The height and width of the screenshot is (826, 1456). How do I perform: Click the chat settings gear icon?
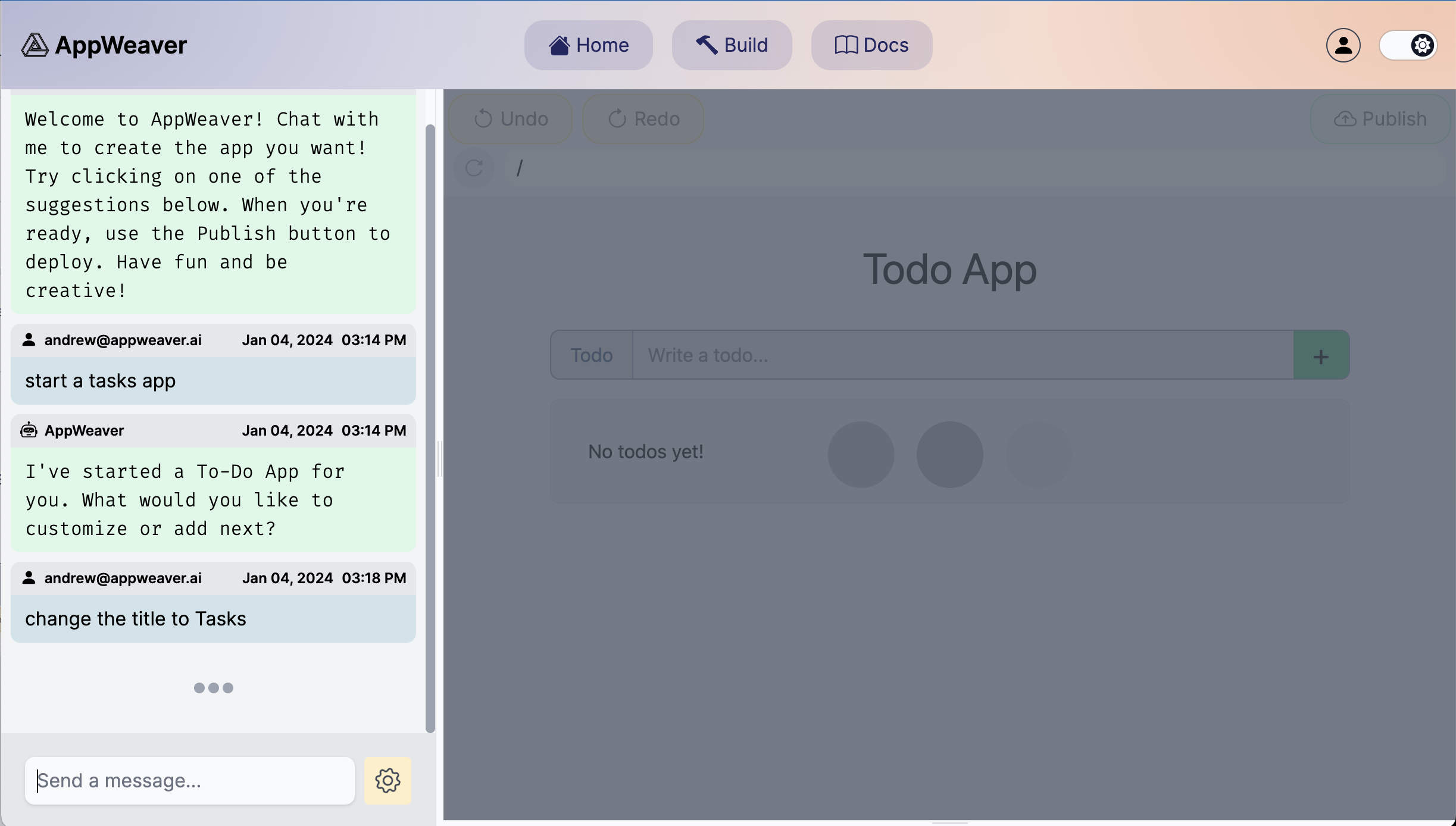coord(388,780)
